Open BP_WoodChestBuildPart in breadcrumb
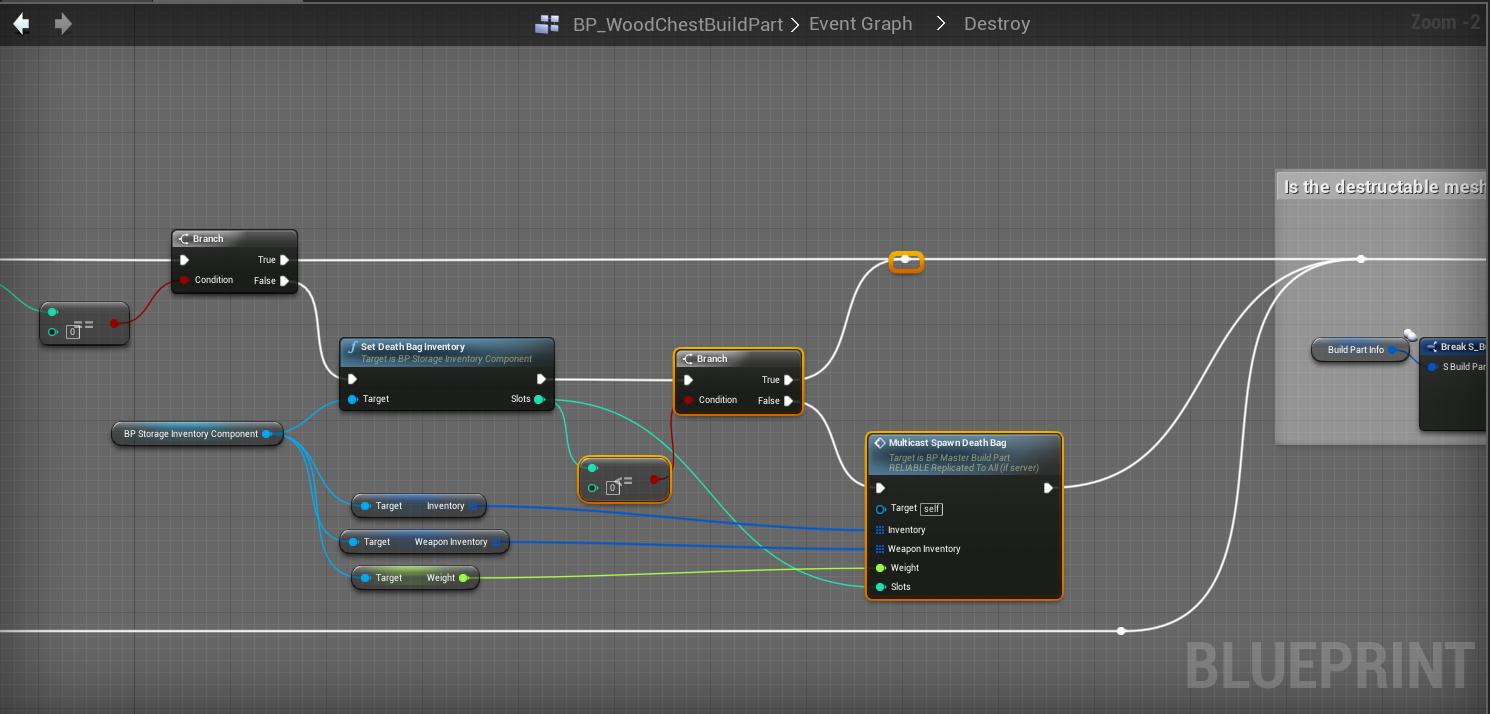 677,25
